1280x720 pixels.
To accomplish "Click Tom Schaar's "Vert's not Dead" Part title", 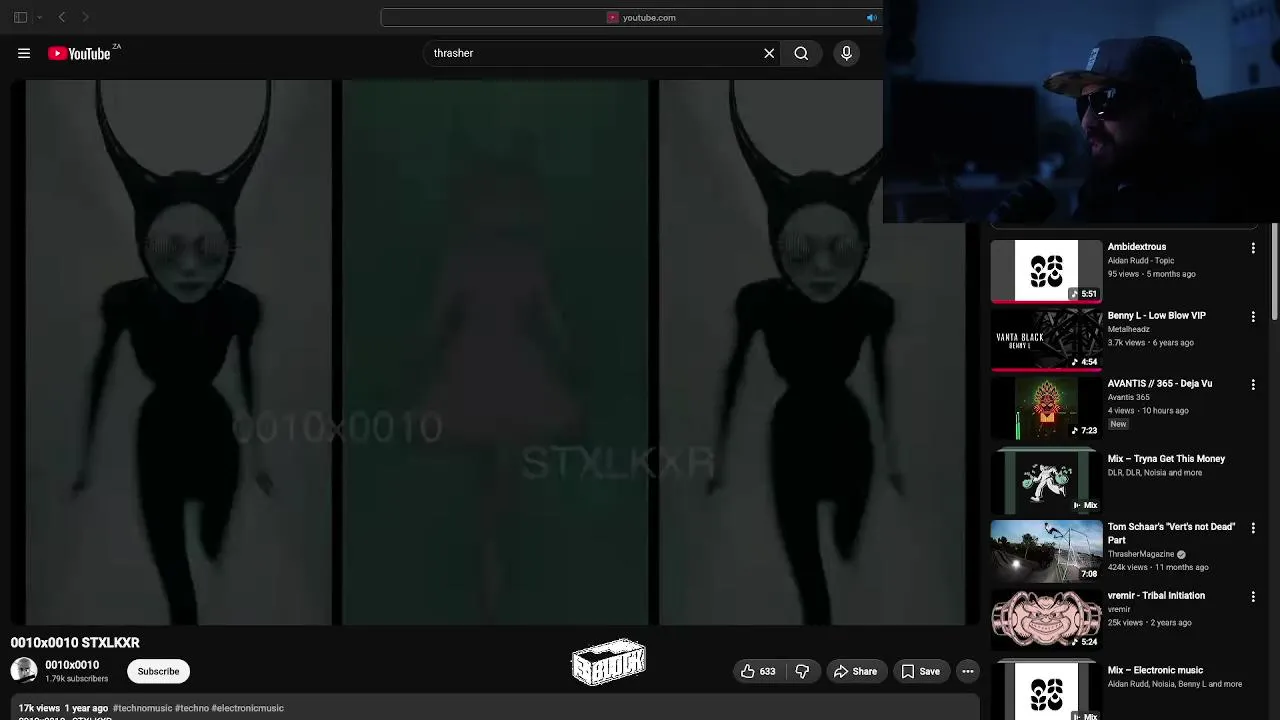I will [1171, 533].
